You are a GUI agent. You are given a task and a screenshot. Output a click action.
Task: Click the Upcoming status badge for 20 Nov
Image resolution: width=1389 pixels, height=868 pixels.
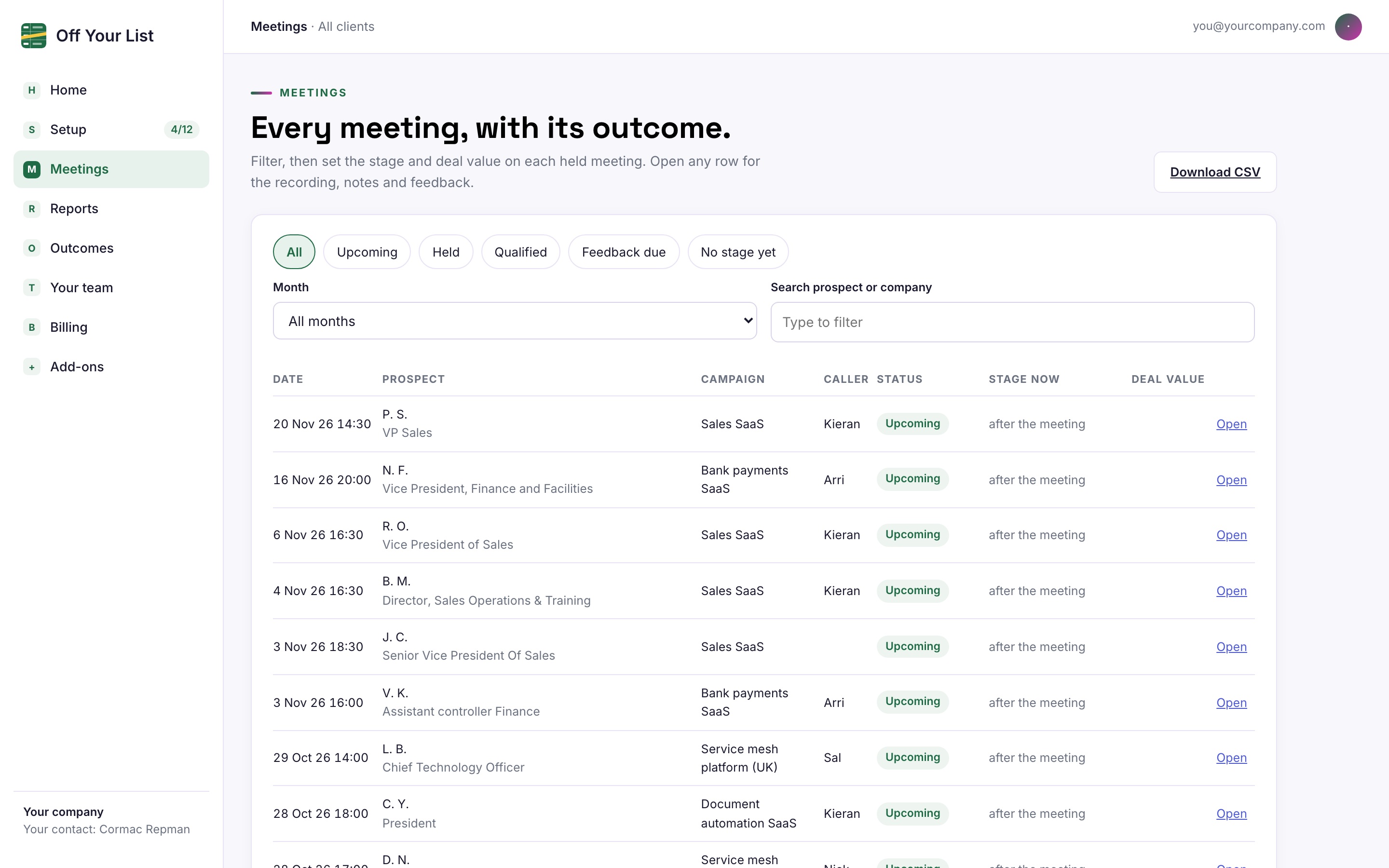coord(912,424)
